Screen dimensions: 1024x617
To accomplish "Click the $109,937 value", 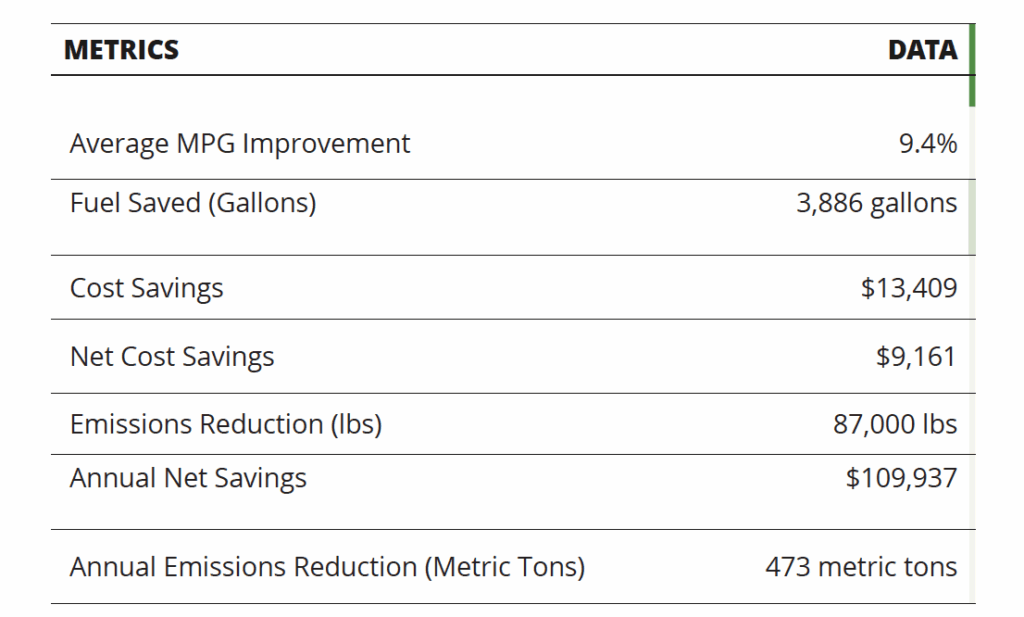I will [x=901, y=478].
